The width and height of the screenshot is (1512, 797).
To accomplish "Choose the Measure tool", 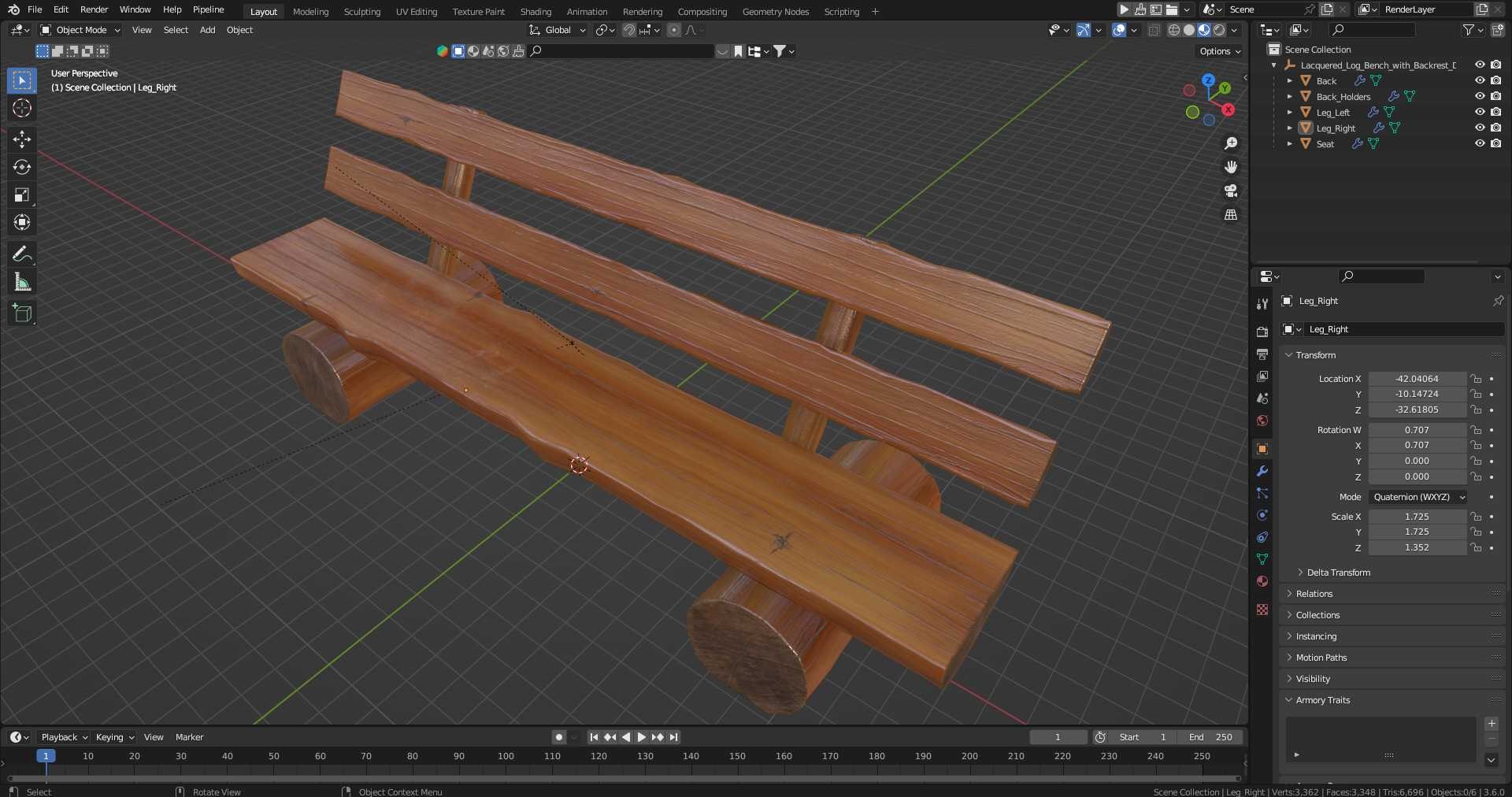I will click(x=22, y=281).
